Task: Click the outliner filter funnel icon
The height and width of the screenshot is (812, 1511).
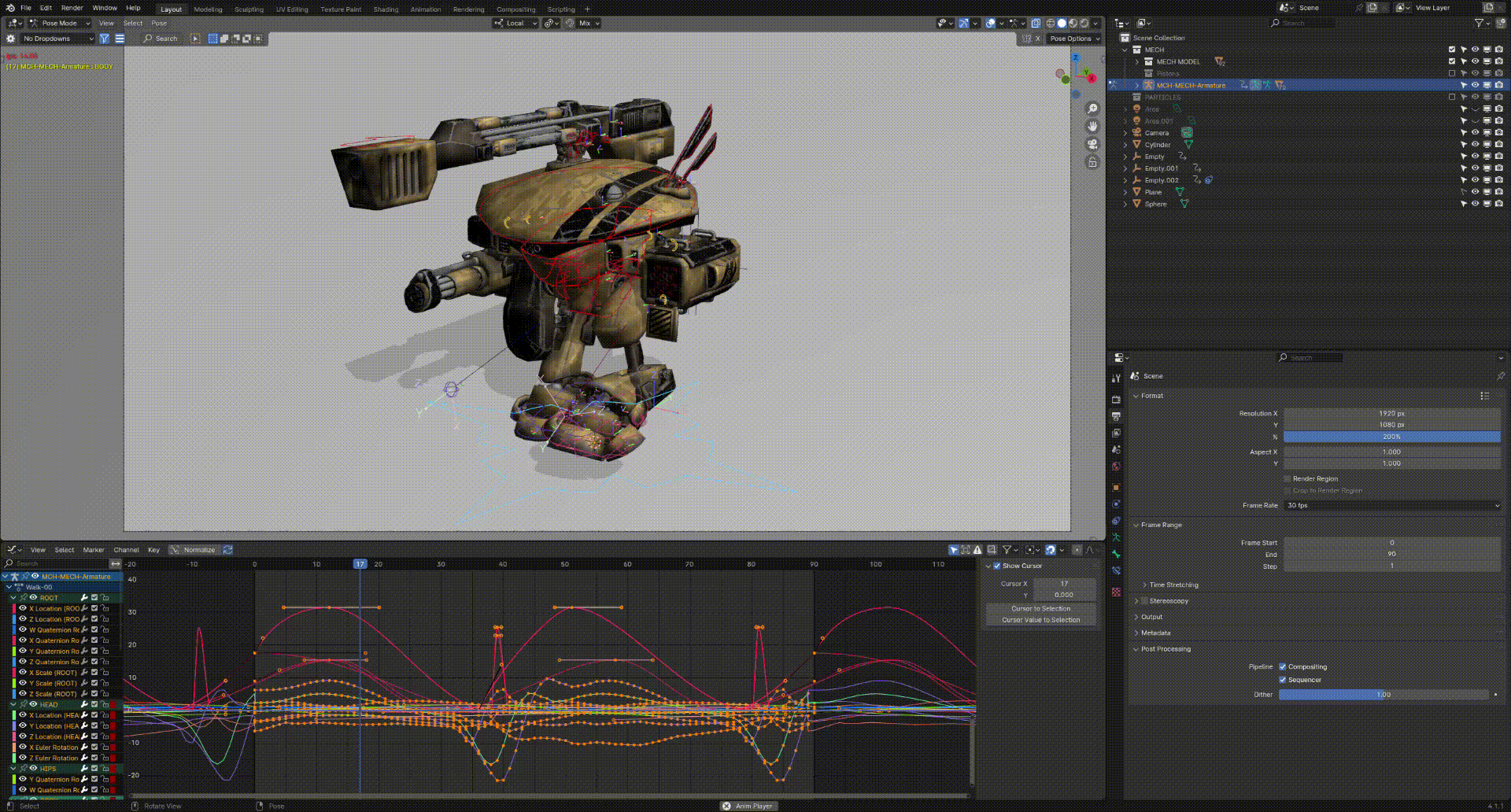Action: pyautogui.click(x=1479, y=23)
